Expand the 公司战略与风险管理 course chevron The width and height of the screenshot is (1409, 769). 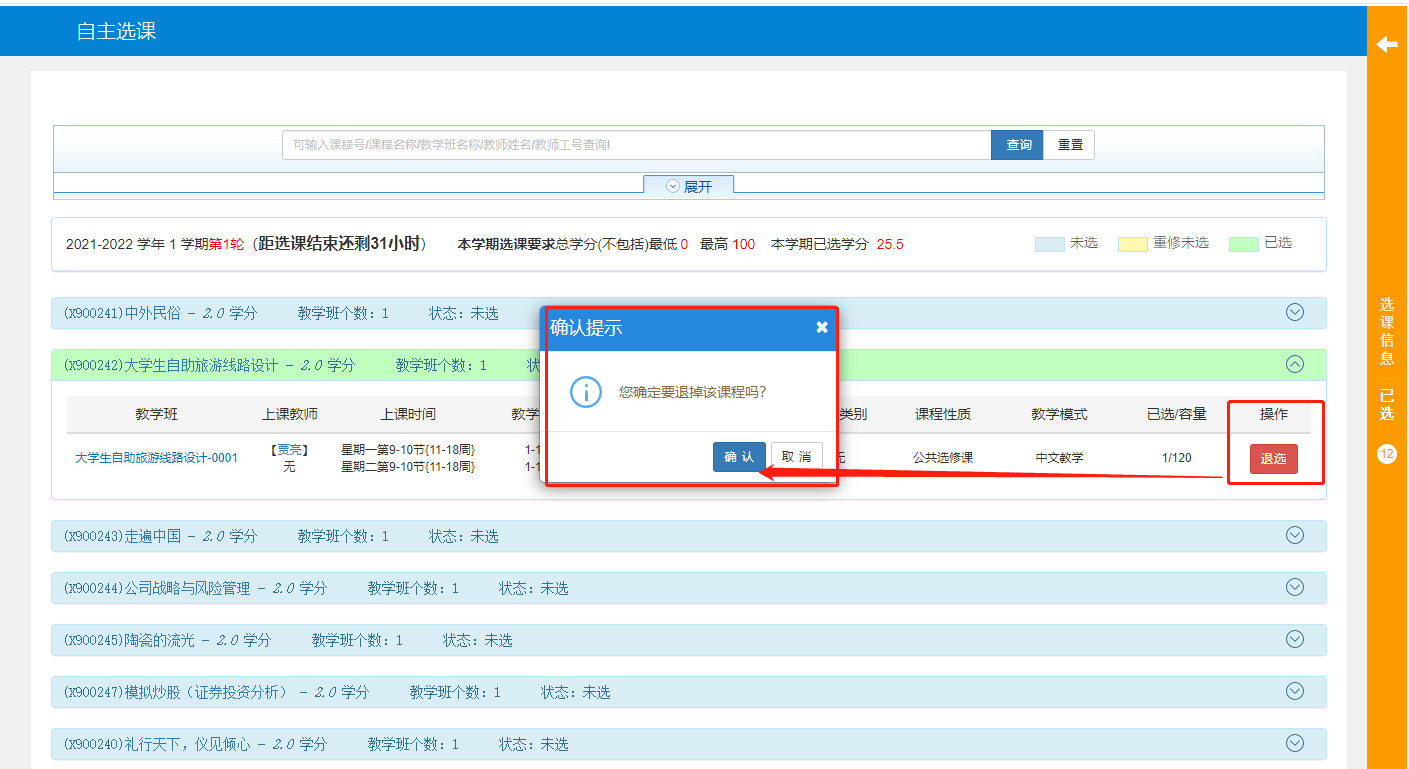1294,587
